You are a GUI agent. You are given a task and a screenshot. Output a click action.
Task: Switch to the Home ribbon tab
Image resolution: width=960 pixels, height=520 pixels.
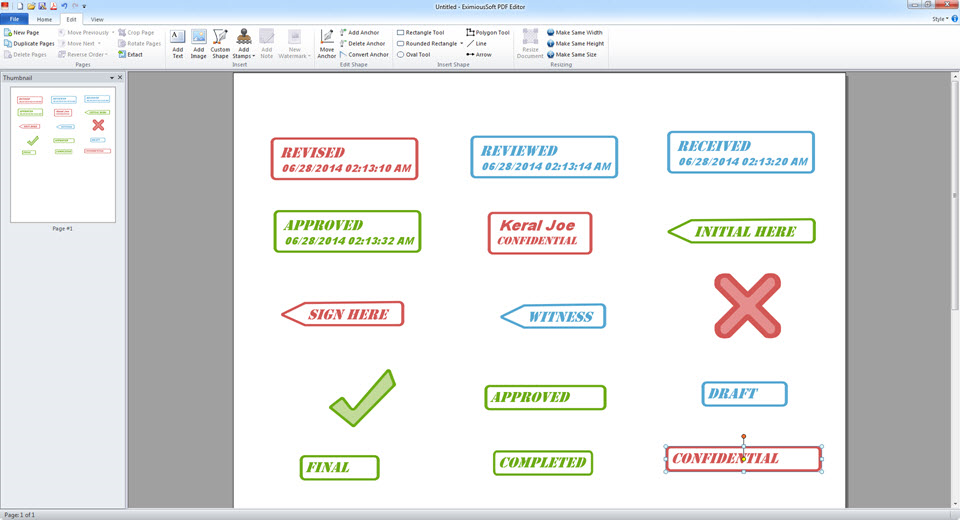[x=44, y=20]
